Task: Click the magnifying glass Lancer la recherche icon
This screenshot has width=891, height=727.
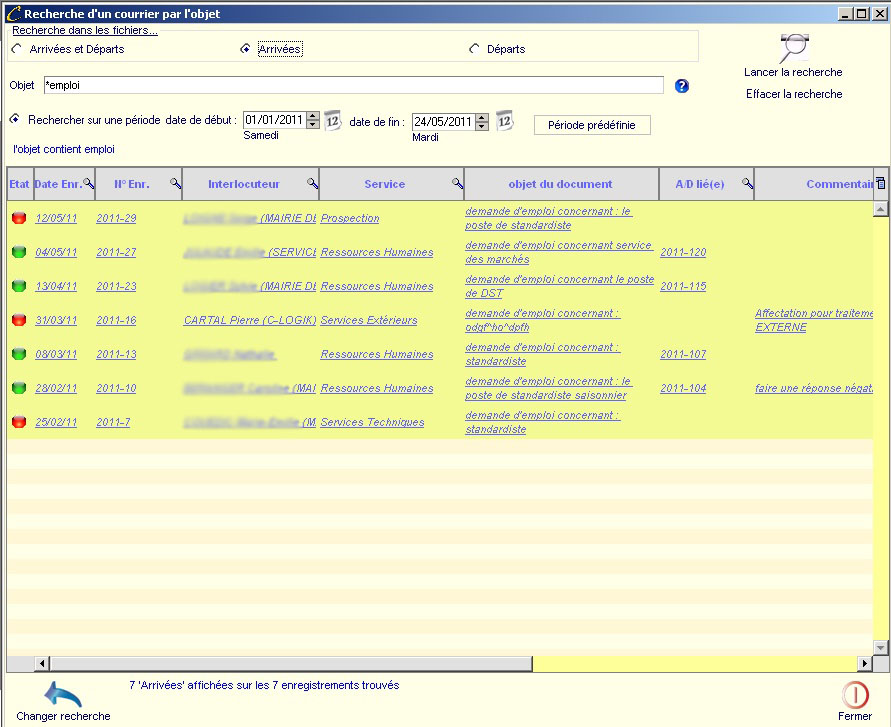Action: [794, 47]
